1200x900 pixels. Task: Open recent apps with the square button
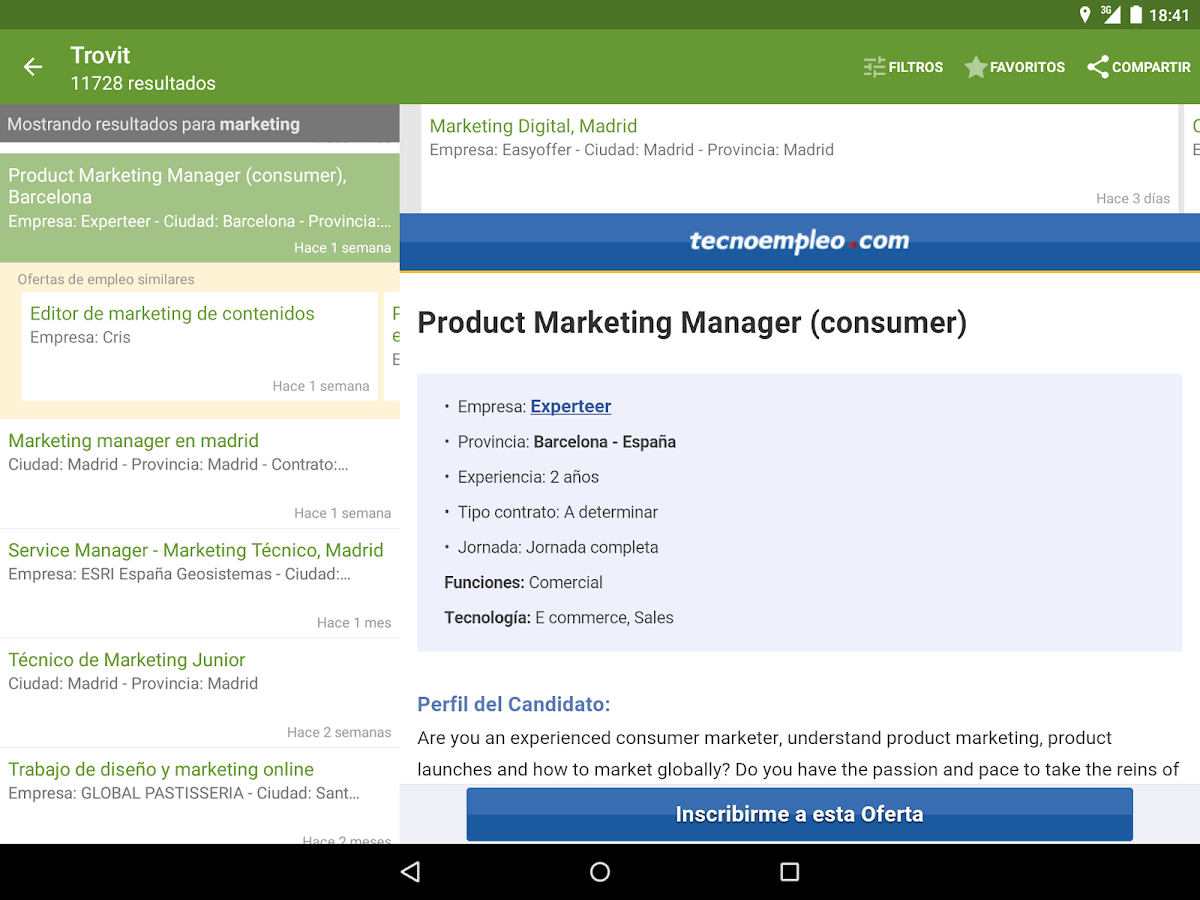tap(789, 872)
